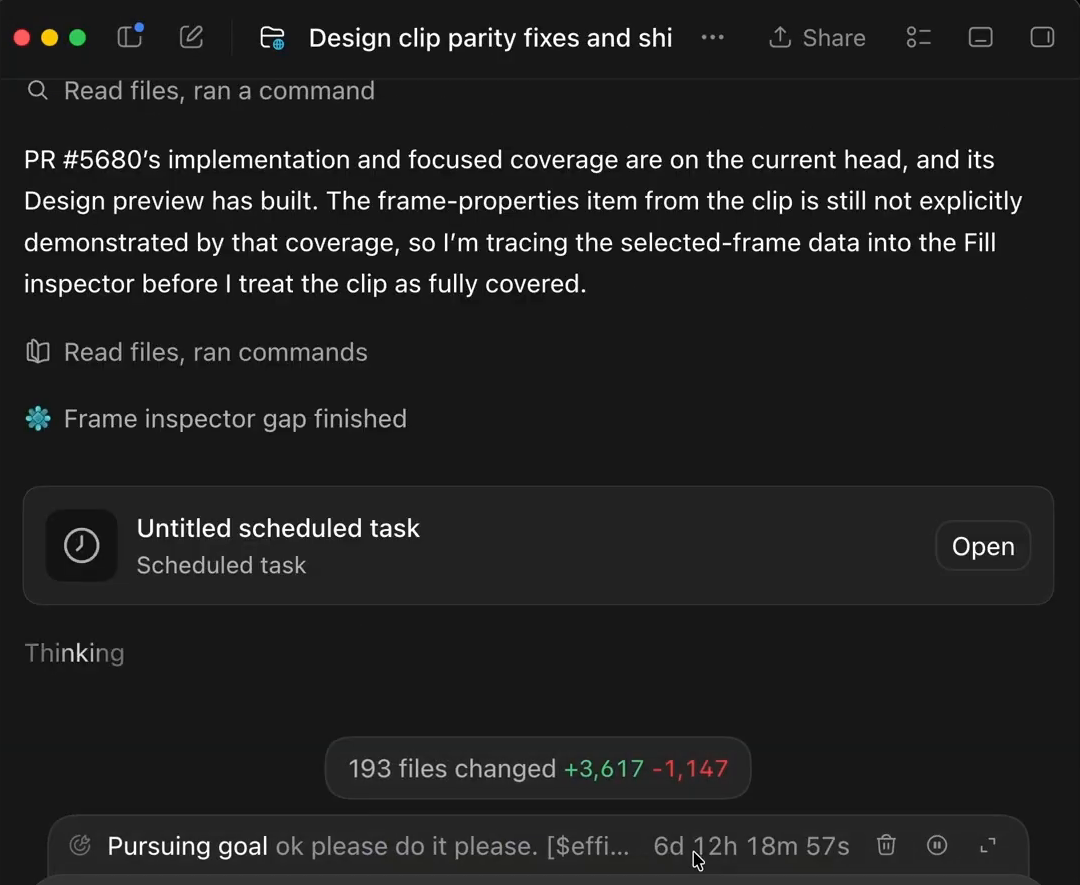Expand 'Read files, ran commands' step
The height and width of the screenshot is (885, 1080).
(x=196, y=352)
